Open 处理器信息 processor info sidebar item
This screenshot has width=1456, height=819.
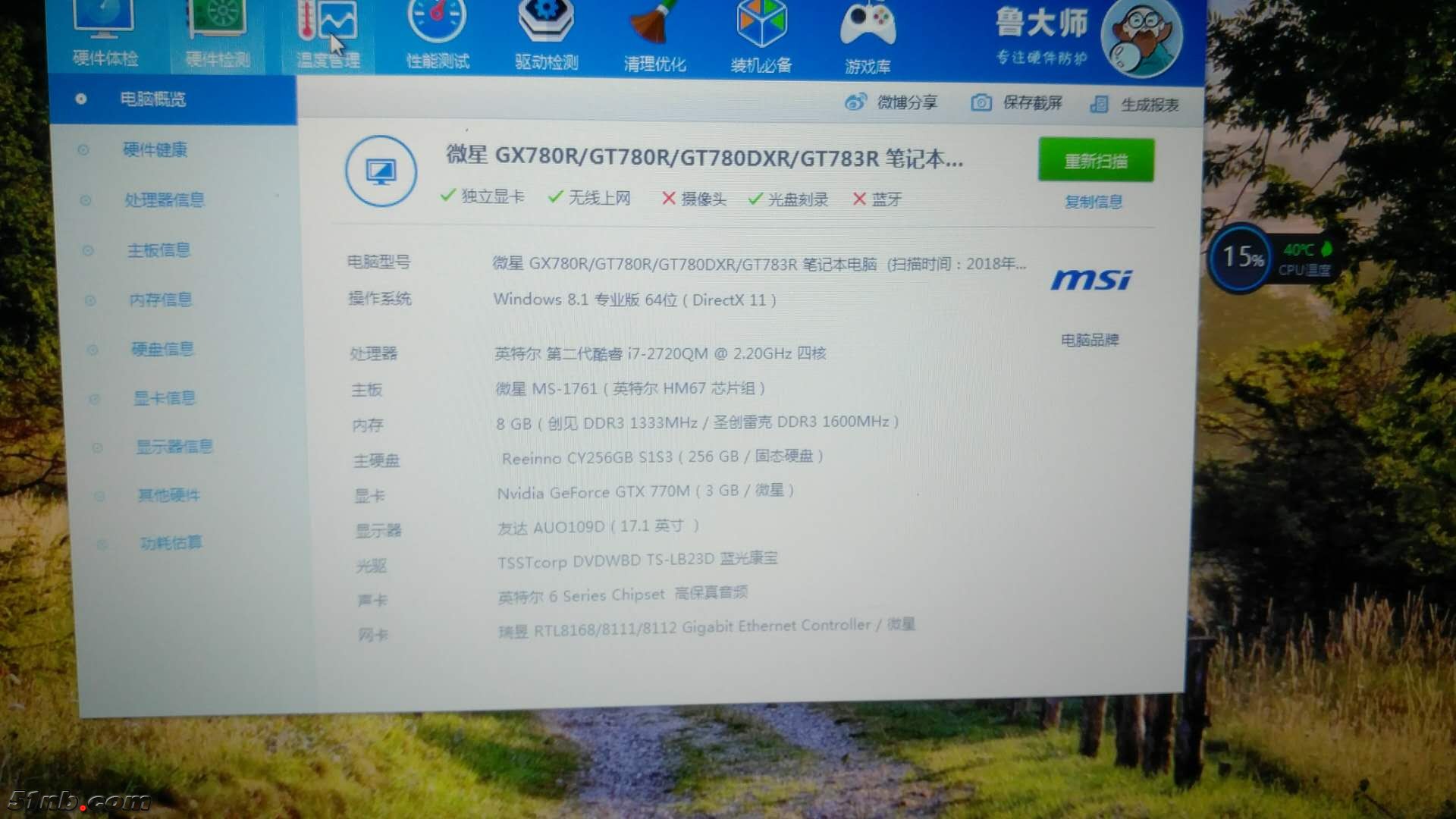pos(165,200)
